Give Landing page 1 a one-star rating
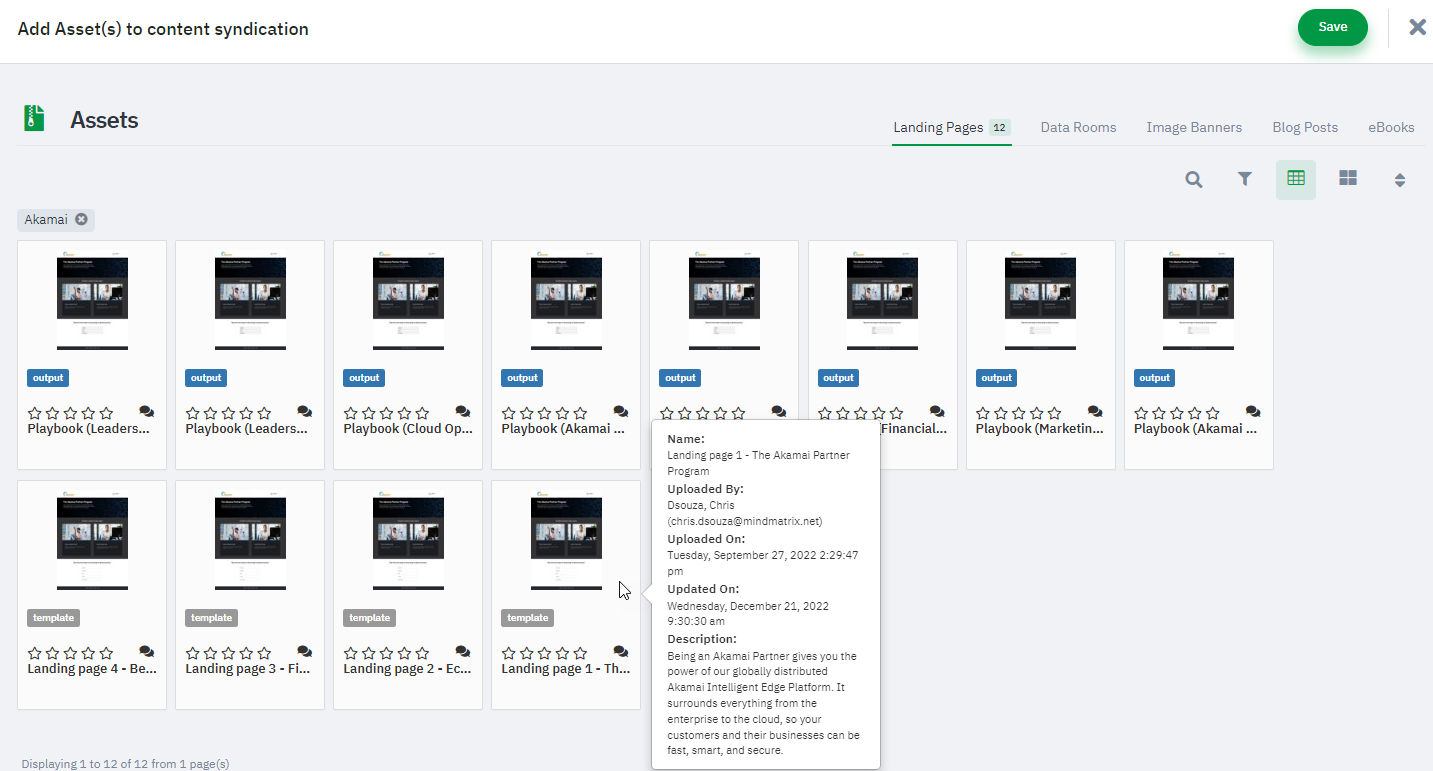Screen dimensions: 1433x771 509,653
